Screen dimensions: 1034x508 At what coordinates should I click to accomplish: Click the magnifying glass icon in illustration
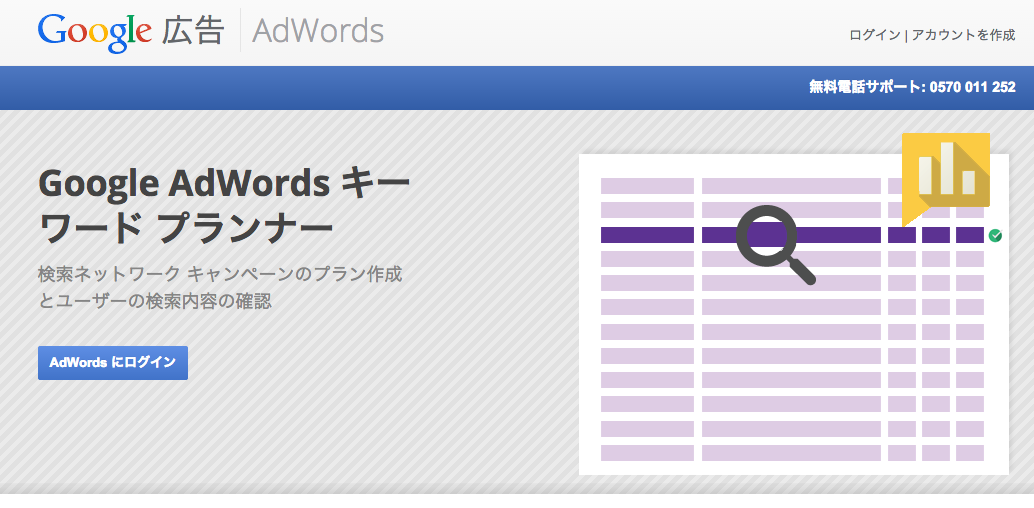coord(776,245)
